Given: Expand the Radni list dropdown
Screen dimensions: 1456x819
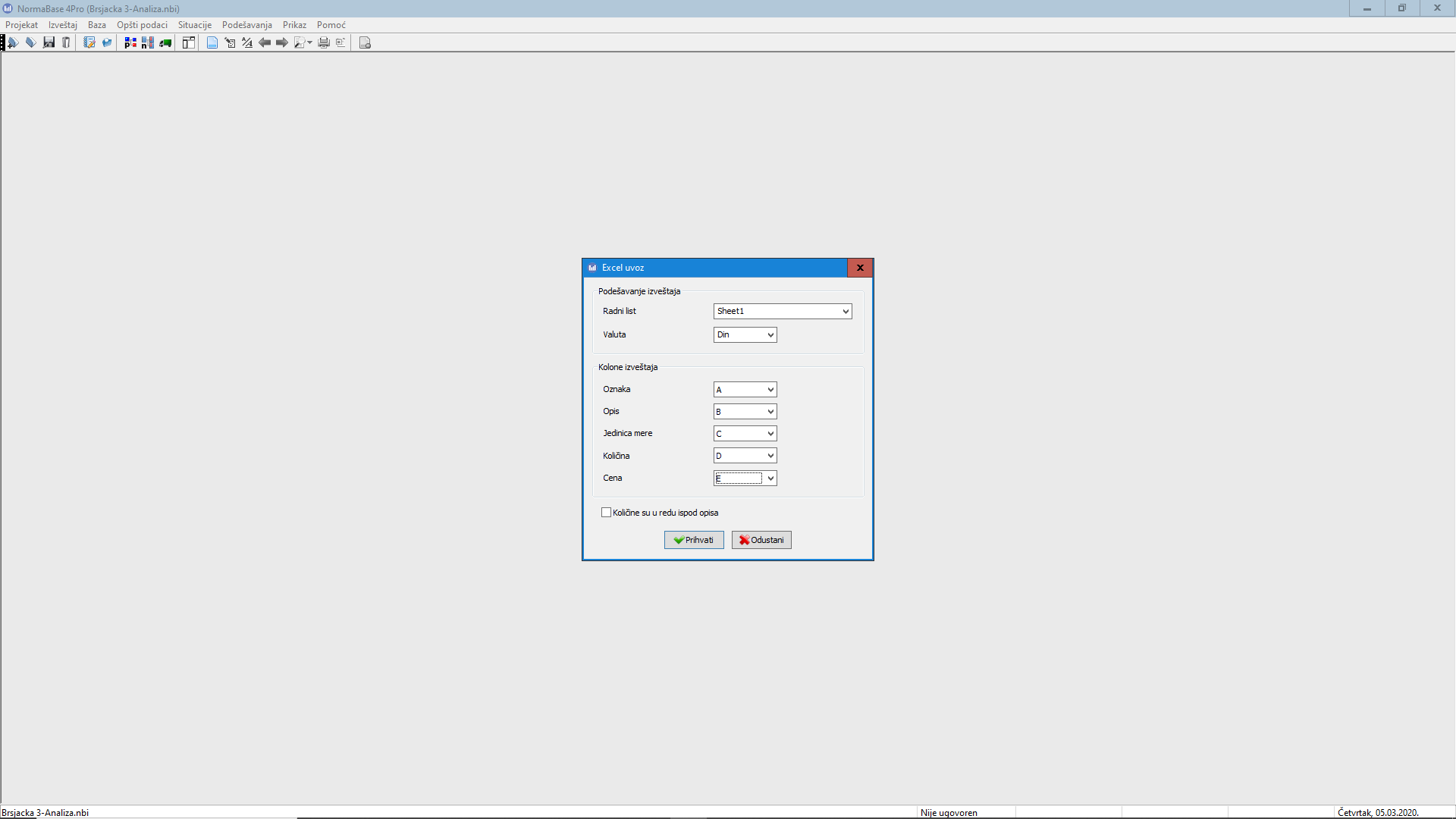Looking at the screenshot, I should pos(845,312).
